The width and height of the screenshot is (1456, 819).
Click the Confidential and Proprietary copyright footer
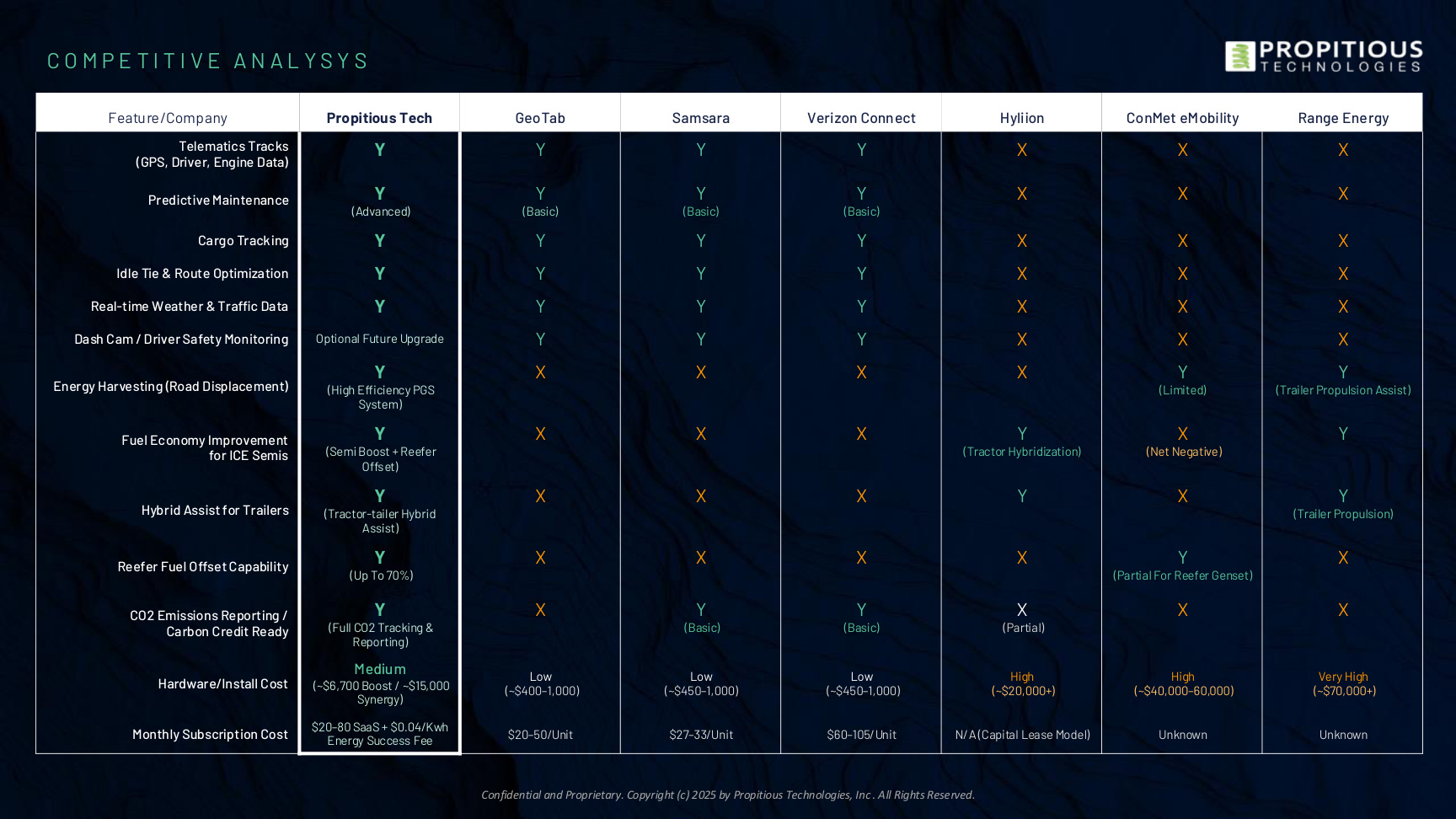pos(728,795)
